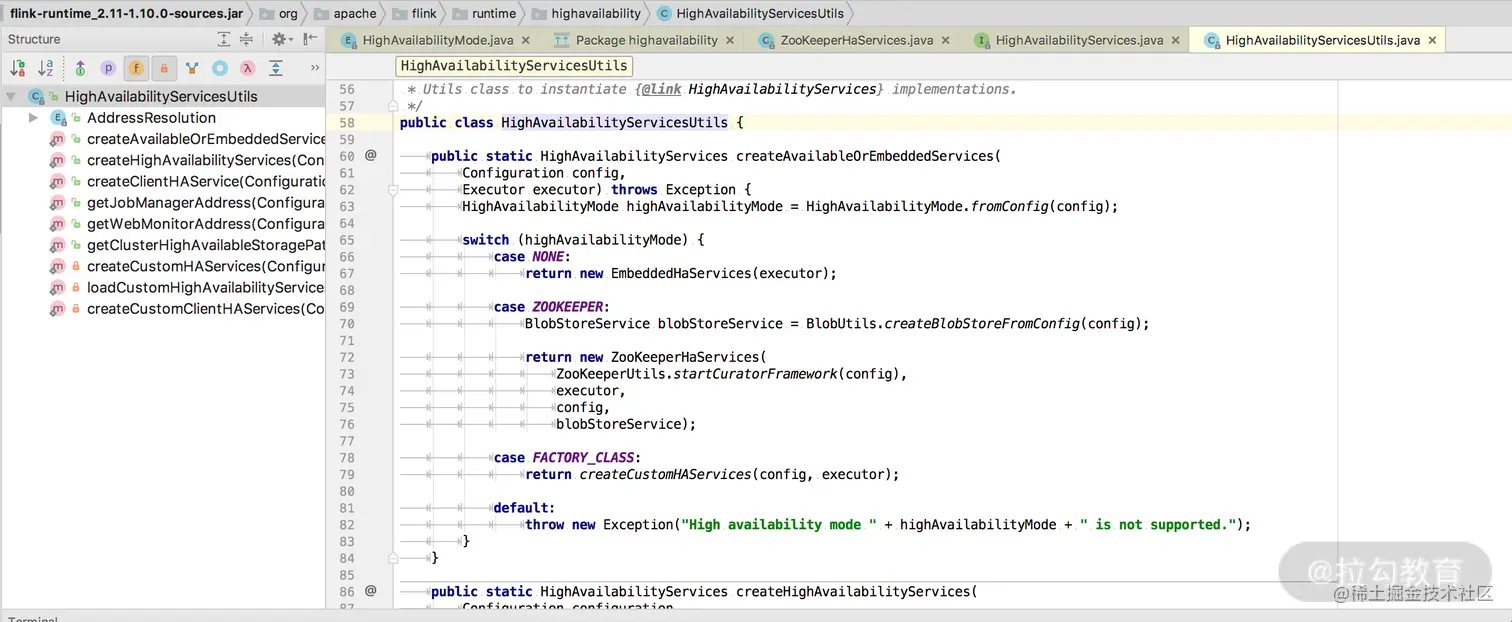This screenshot has height=622, width=1512.
Task: Switch to ZooKeeperHaServices.java tab
Action: pyautogui.click(x=857, y=40)
